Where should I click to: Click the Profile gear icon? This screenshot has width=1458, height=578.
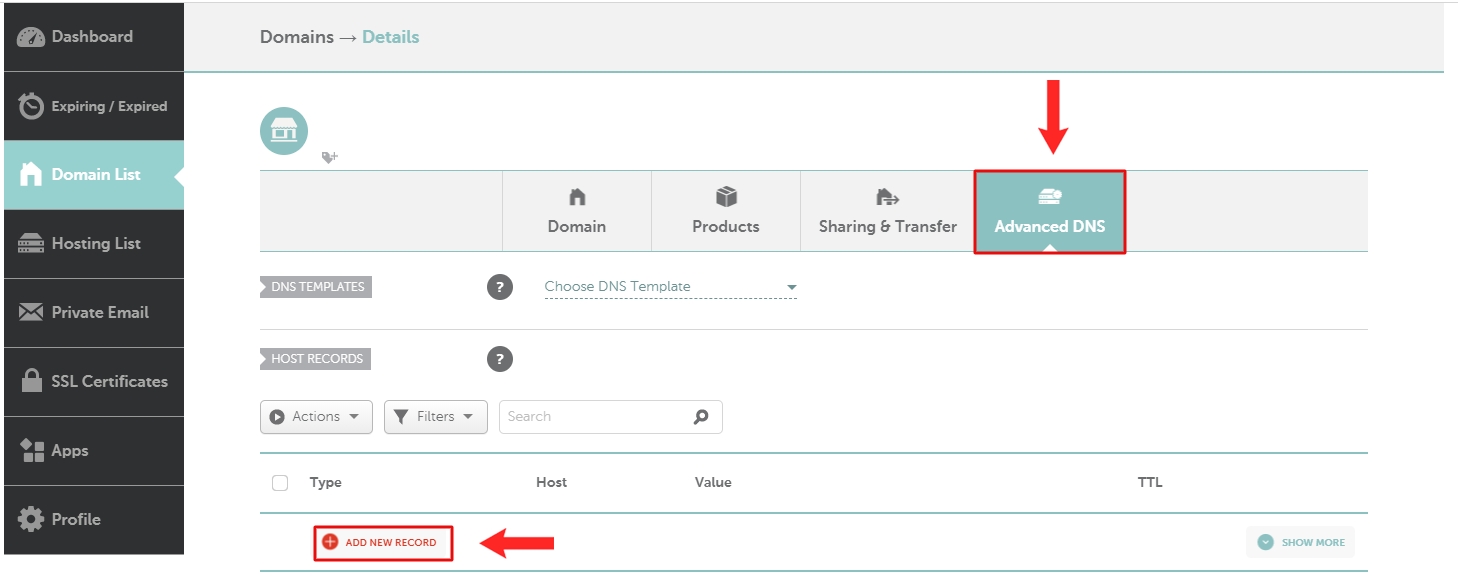point(32,520)
